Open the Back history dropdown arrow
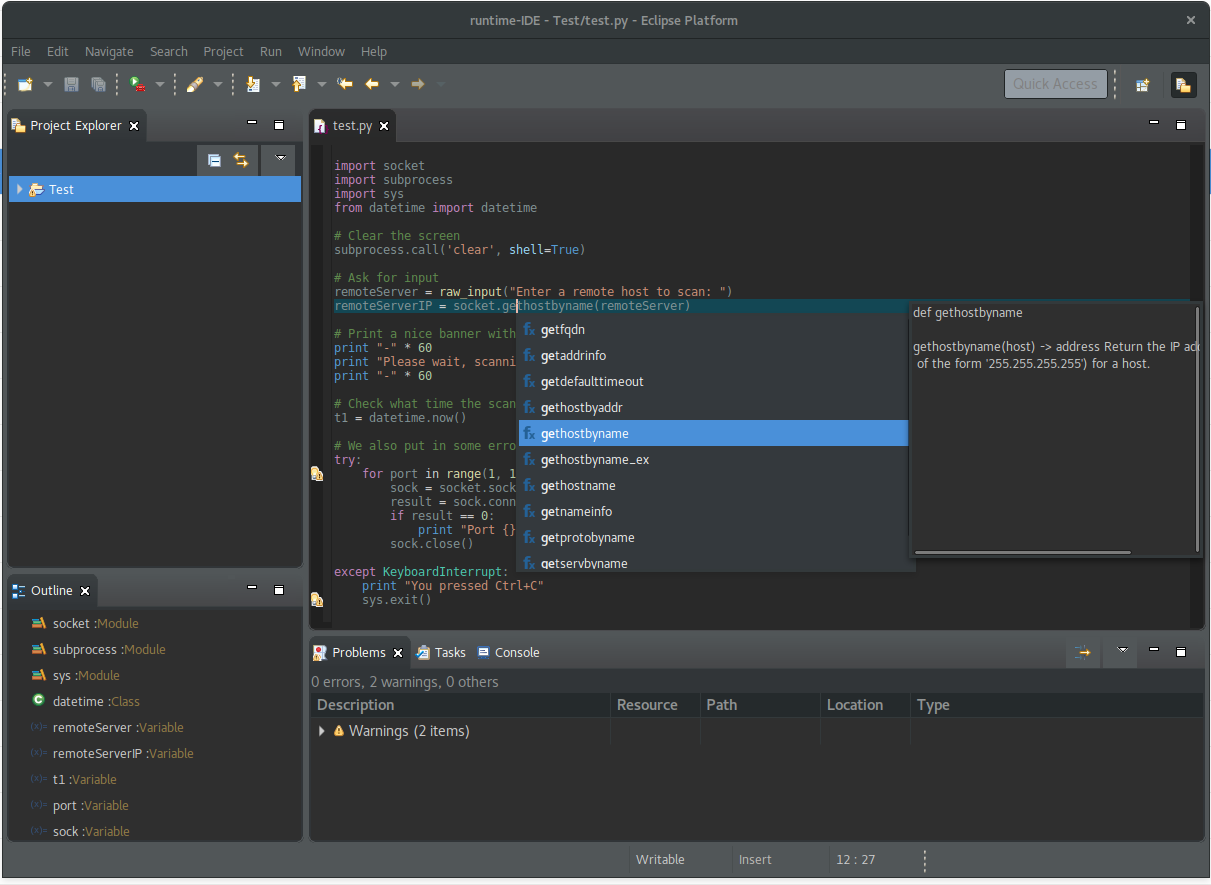 (395, 85)
